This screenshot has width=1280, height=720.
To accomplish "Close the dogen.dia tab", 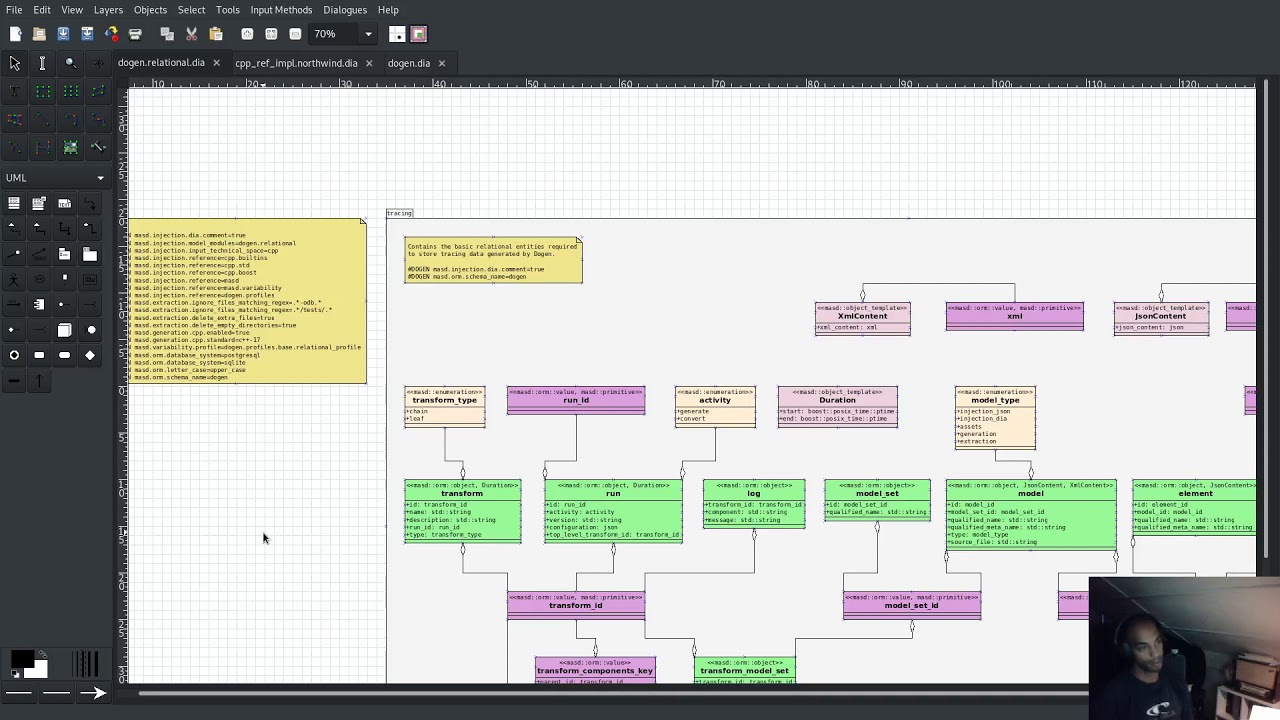I will (x=441, y=63).
